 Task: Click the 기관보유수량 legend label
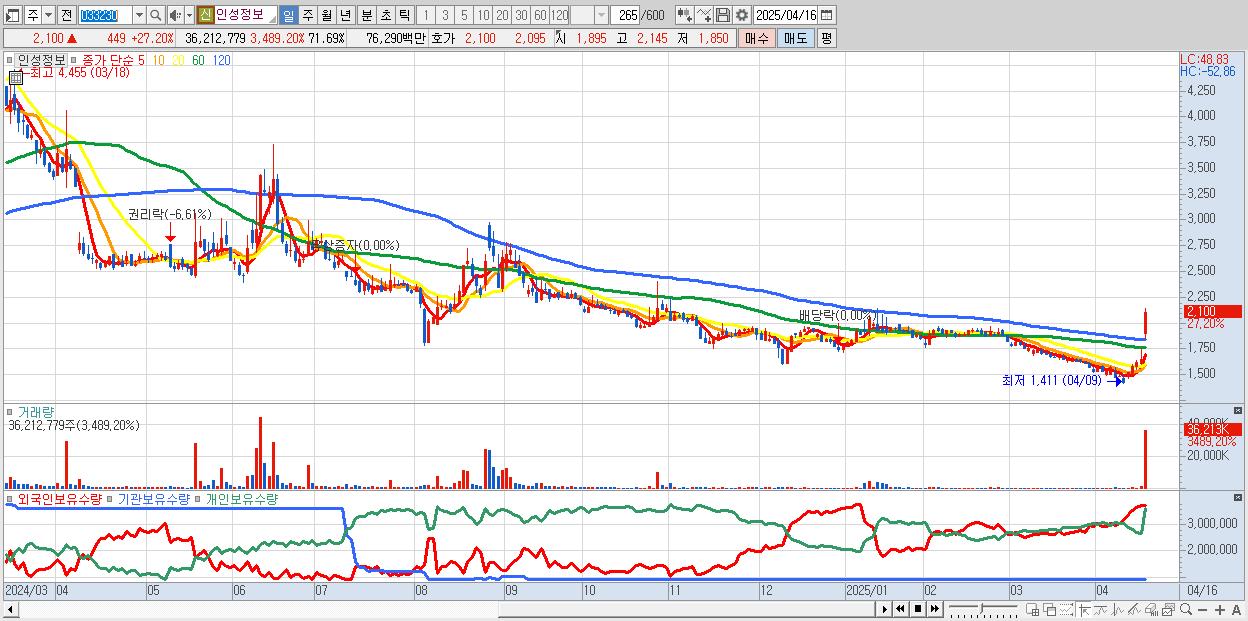click(152, 498)
